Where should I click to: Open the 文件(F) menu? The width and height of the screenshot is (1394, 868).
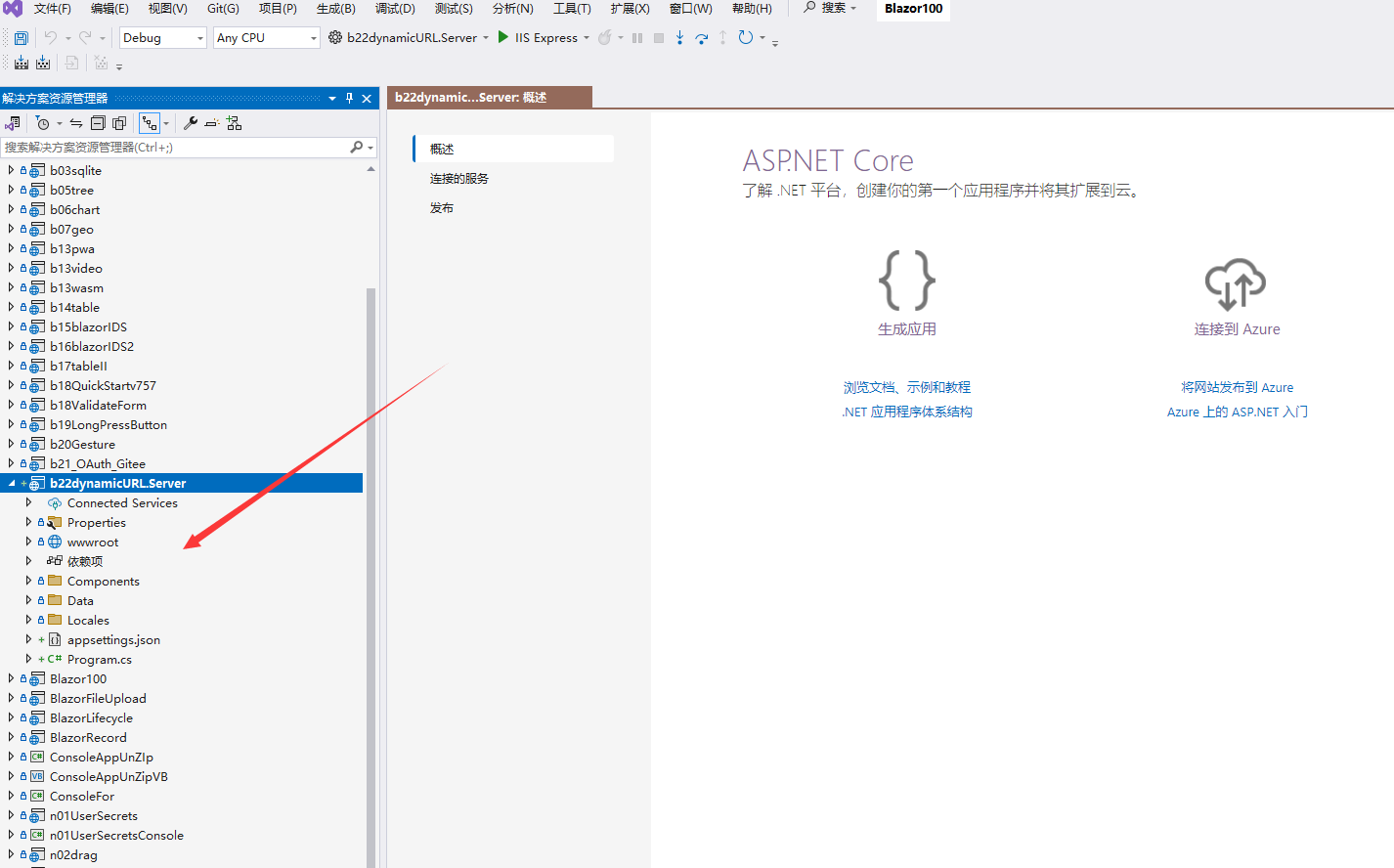[x=52, y=9]
